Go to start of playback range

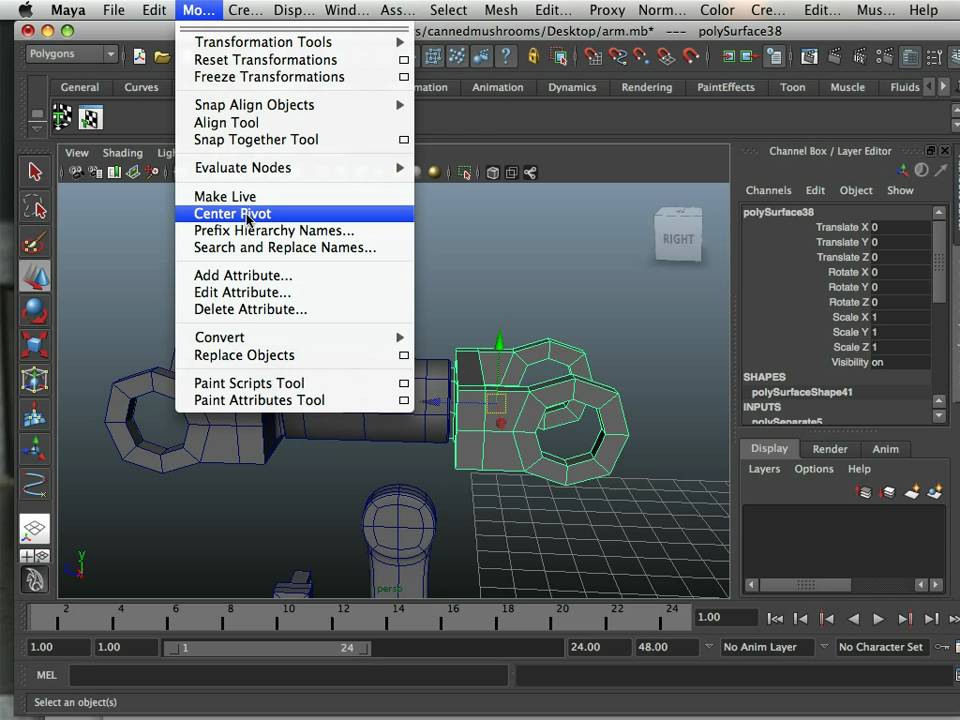point(775,619)
